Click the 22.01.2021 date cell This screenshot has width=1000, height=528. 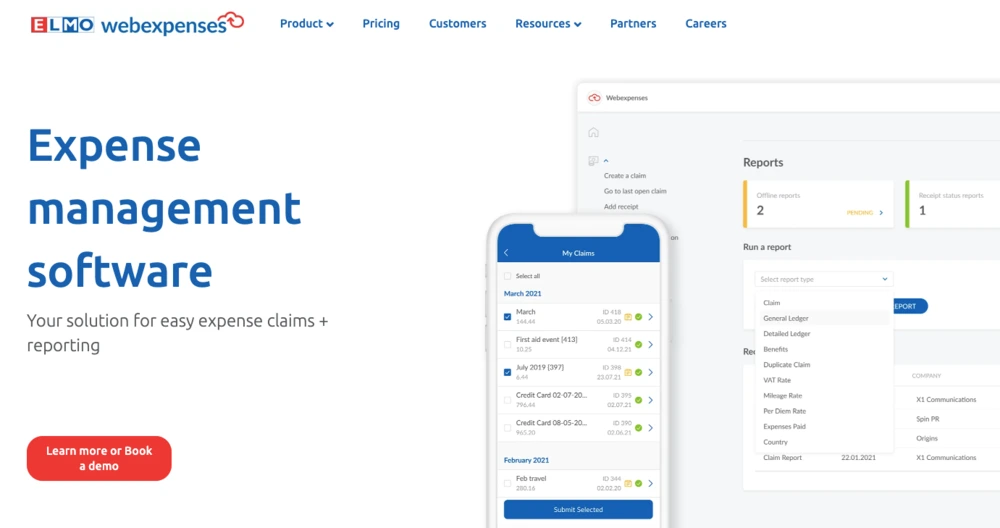[x=858, y=457]
